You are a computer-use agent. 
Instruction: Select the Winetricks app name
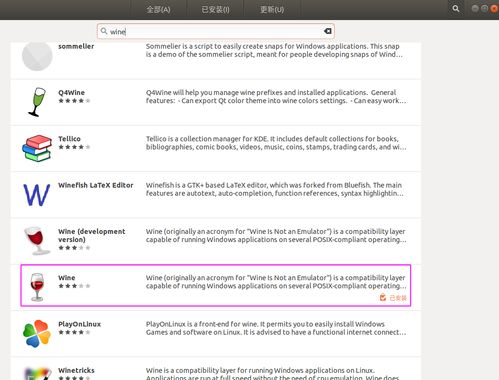pyautogui.click(x=76, y=370)
